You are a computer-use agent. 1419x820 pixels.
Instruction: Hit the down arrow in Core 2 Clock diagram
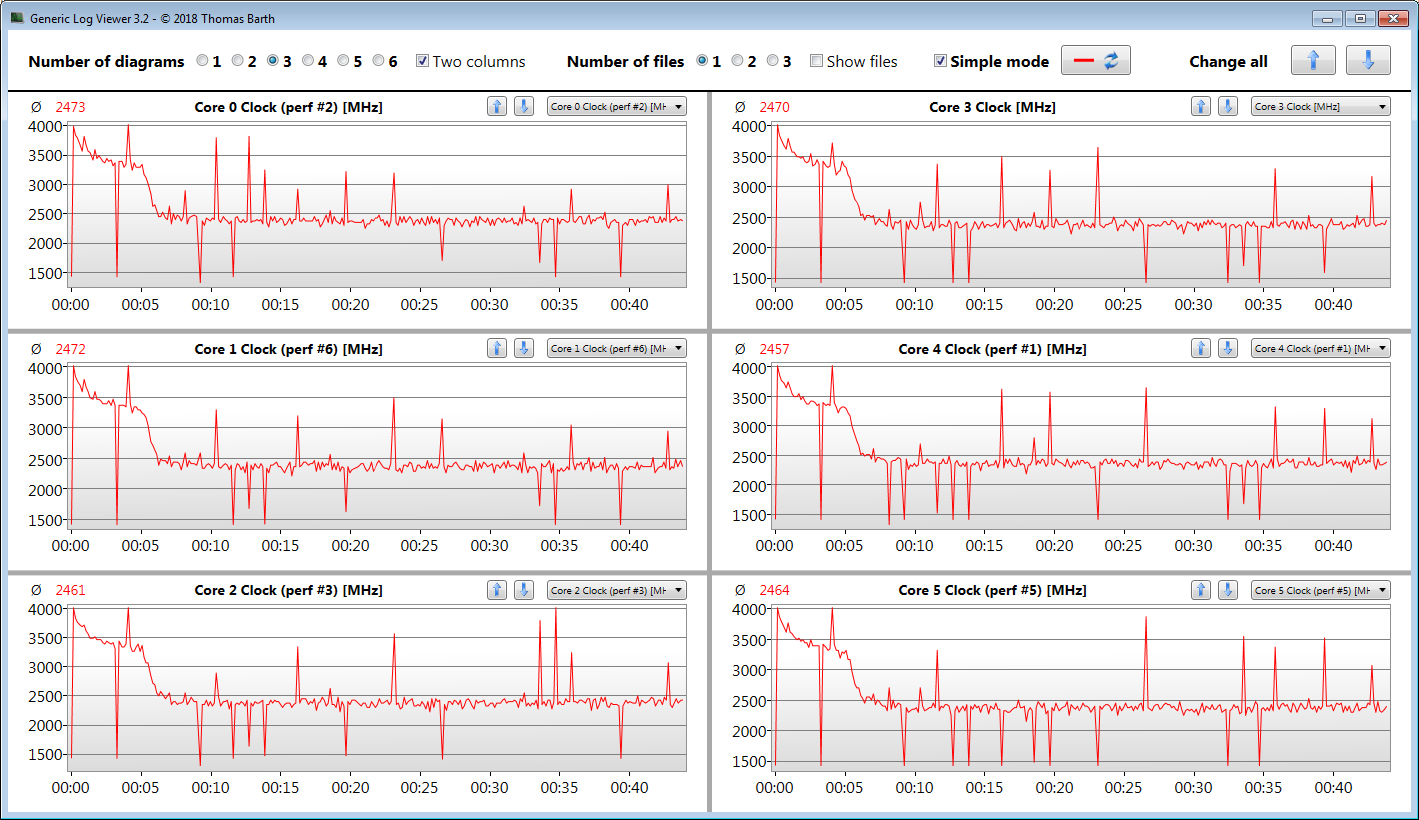point(523,590)
